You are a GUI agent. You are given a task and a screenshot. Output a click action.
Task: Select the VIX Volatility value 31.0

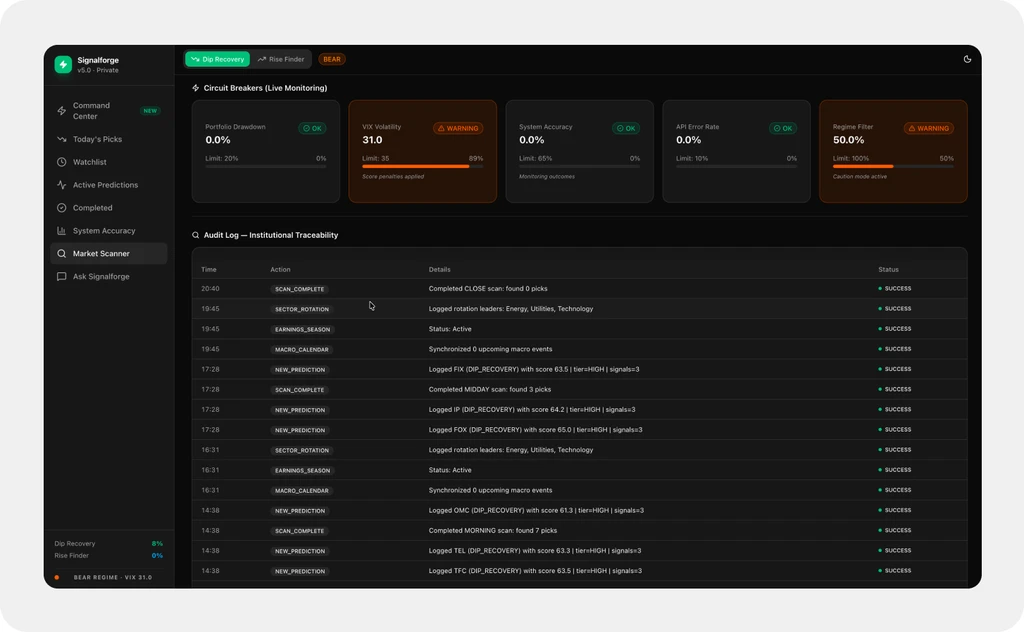tap(372, 140)
